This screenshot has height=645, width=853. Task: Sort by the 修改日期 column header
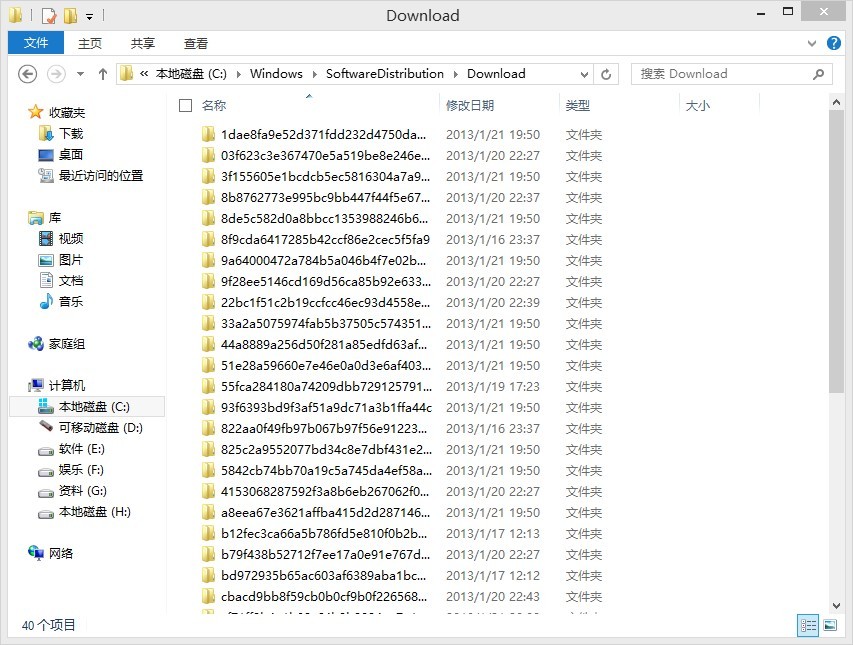coord(470,106)
